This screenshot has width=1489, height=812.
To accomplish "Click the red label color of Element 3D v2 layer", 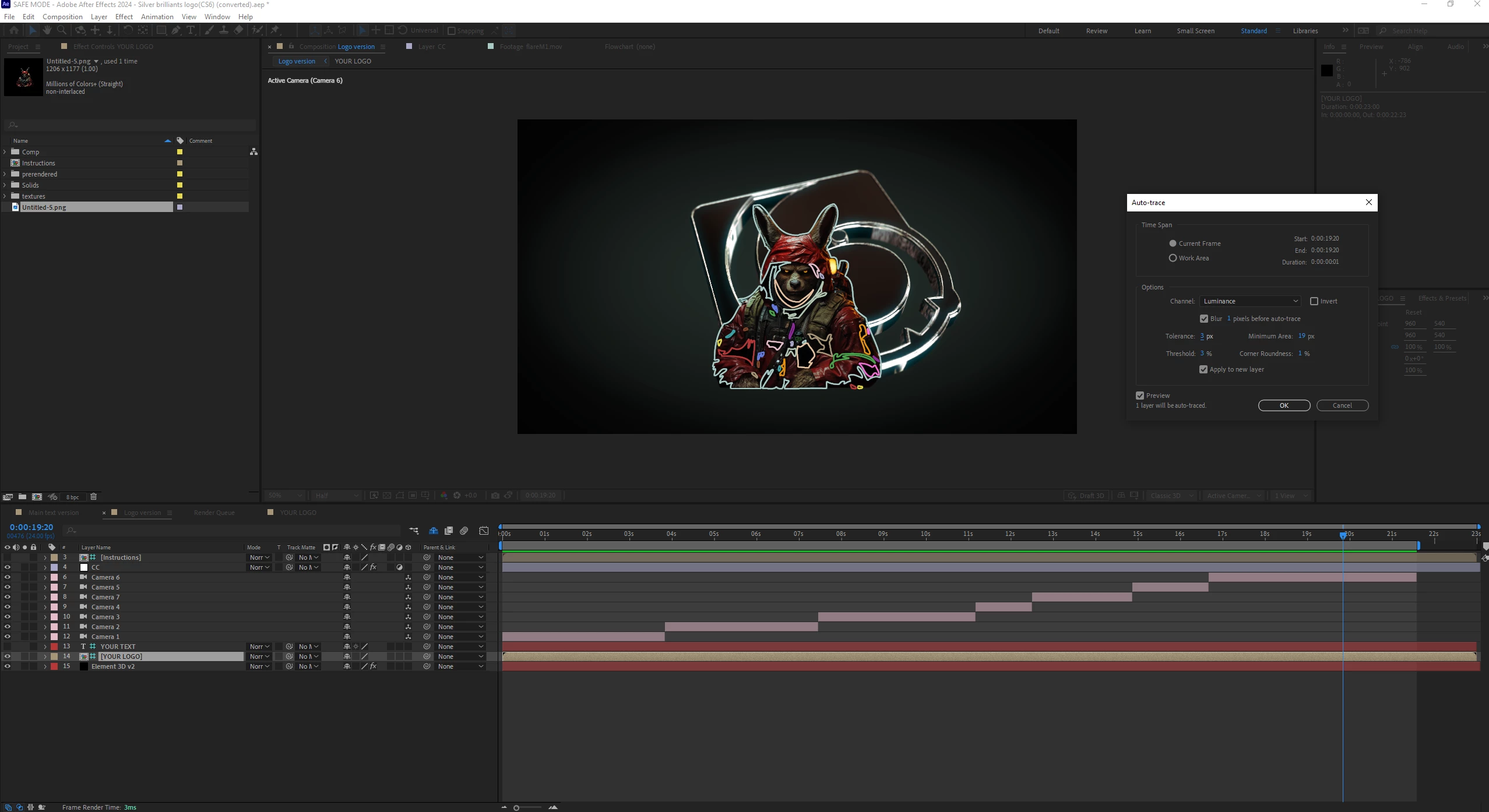I will 54,666.
